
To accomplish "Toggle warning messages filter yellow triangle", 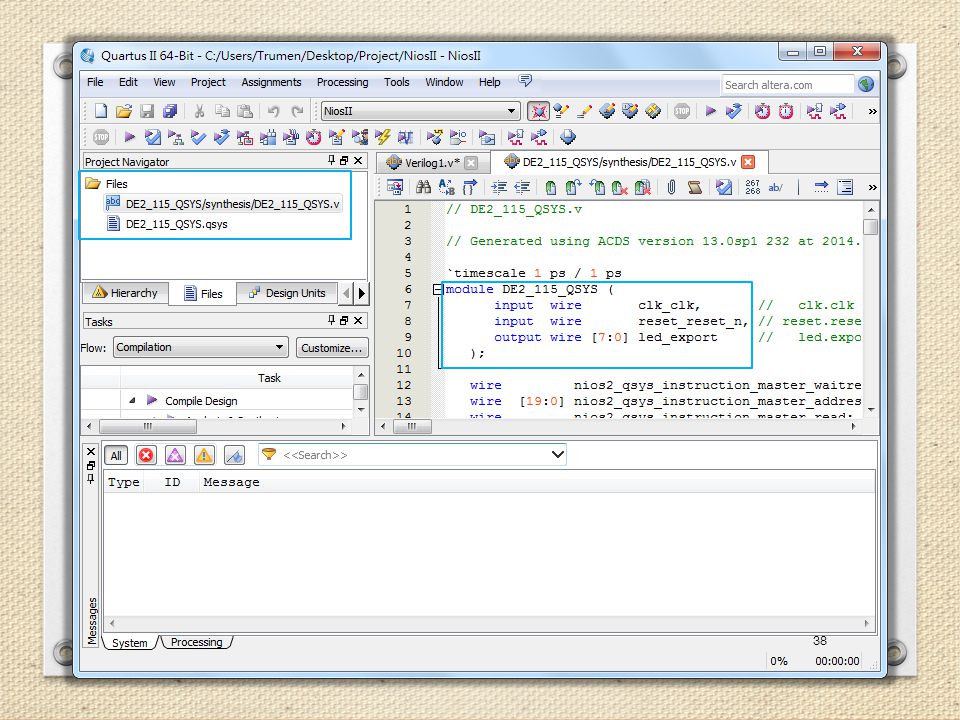I will 204,455.
